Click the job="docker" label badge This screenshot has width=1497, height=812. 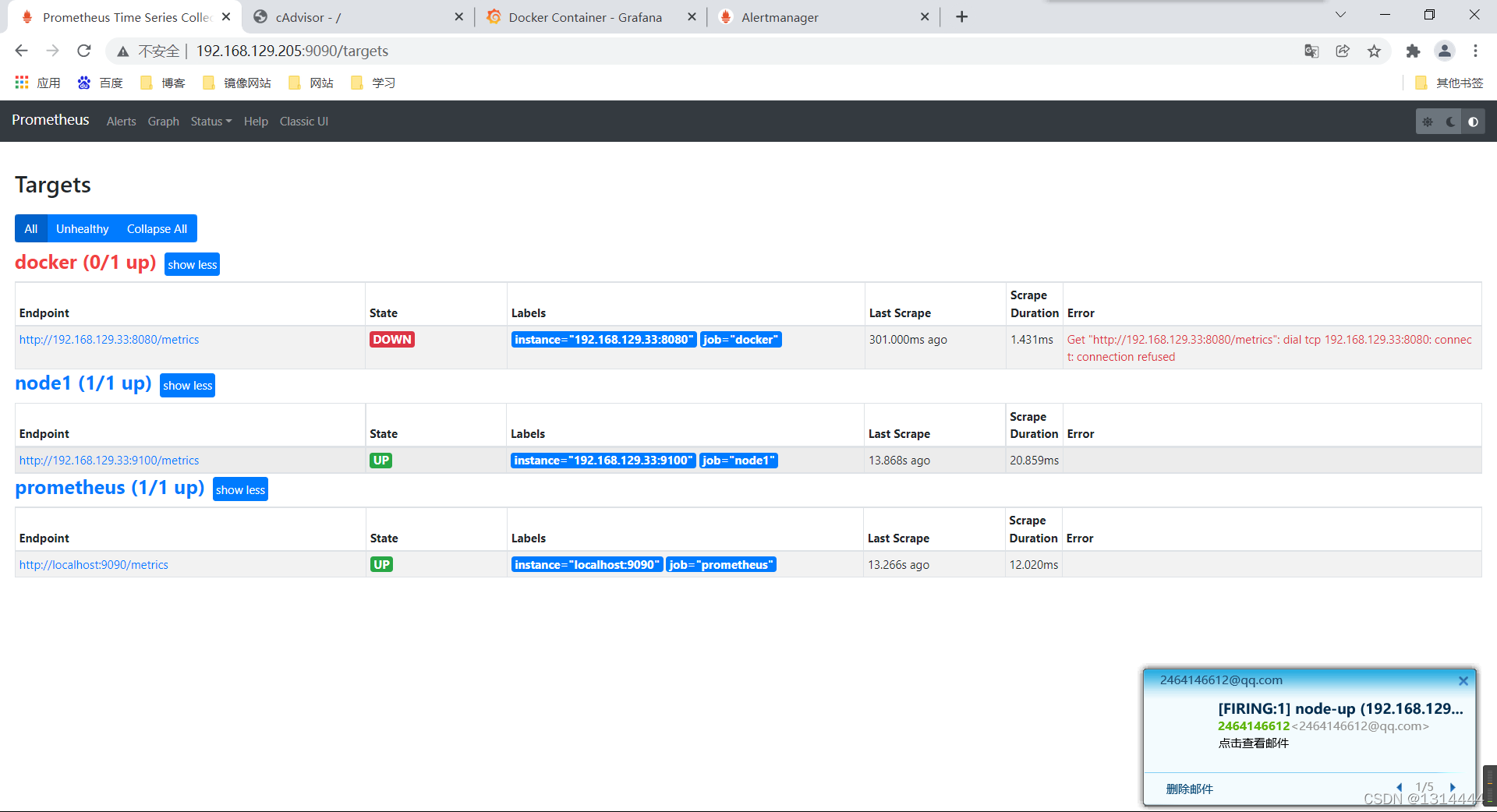pos(741,340)
